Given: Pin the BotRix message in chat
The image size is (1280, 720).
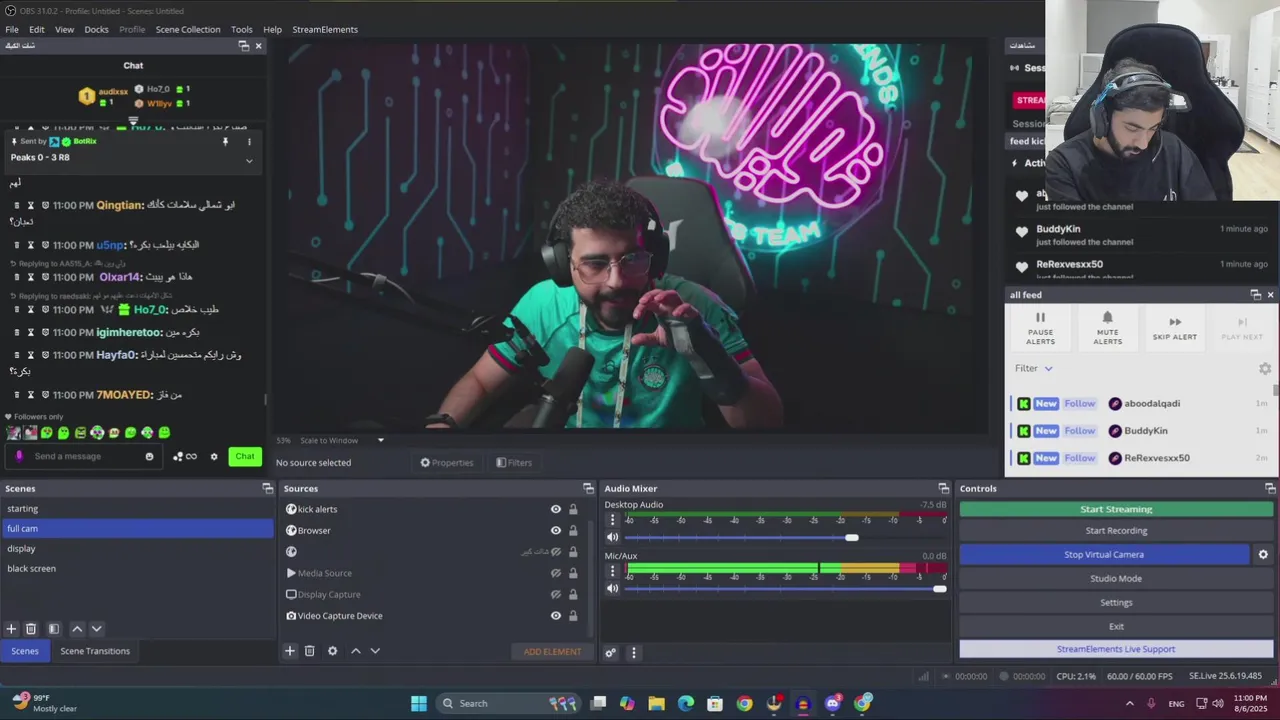Looking at the screenshot, I should (225, 142).
